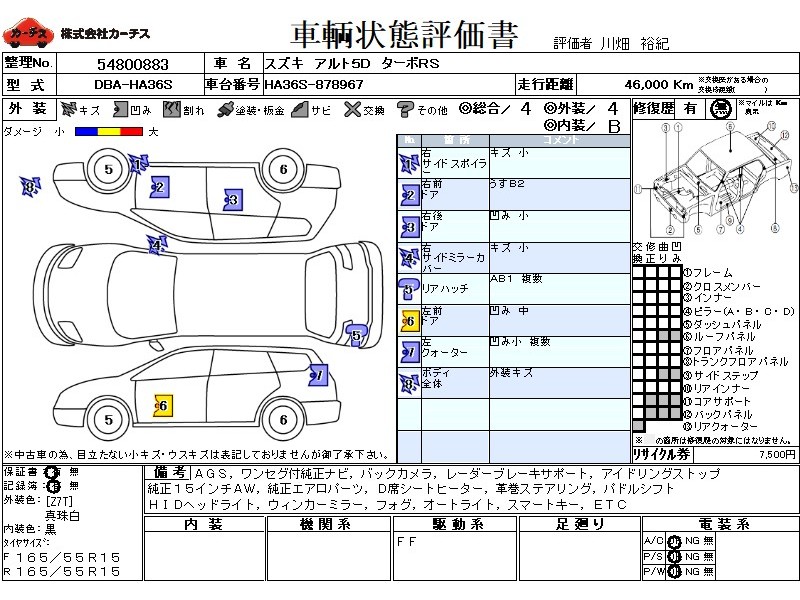The width and height of the screenshot is (800, 600).
Task: Click the キズ scratch legend icon
Action: click(x=69, y=109)
